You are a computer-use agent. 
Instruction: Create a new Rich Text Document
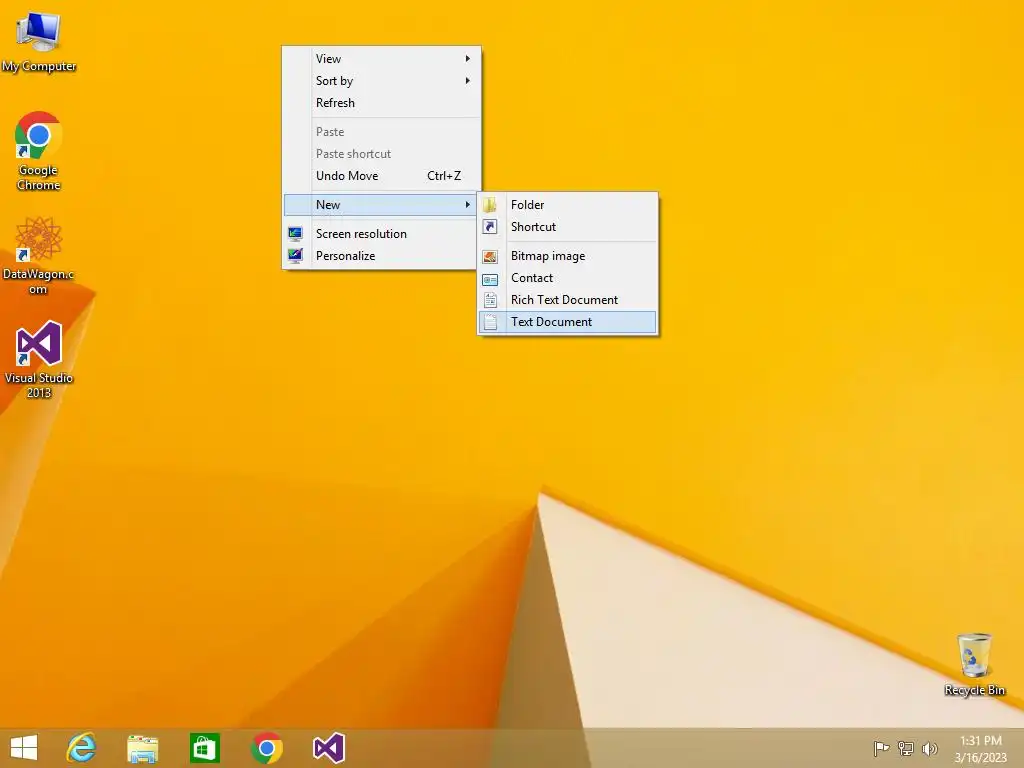tap(568, 300)
